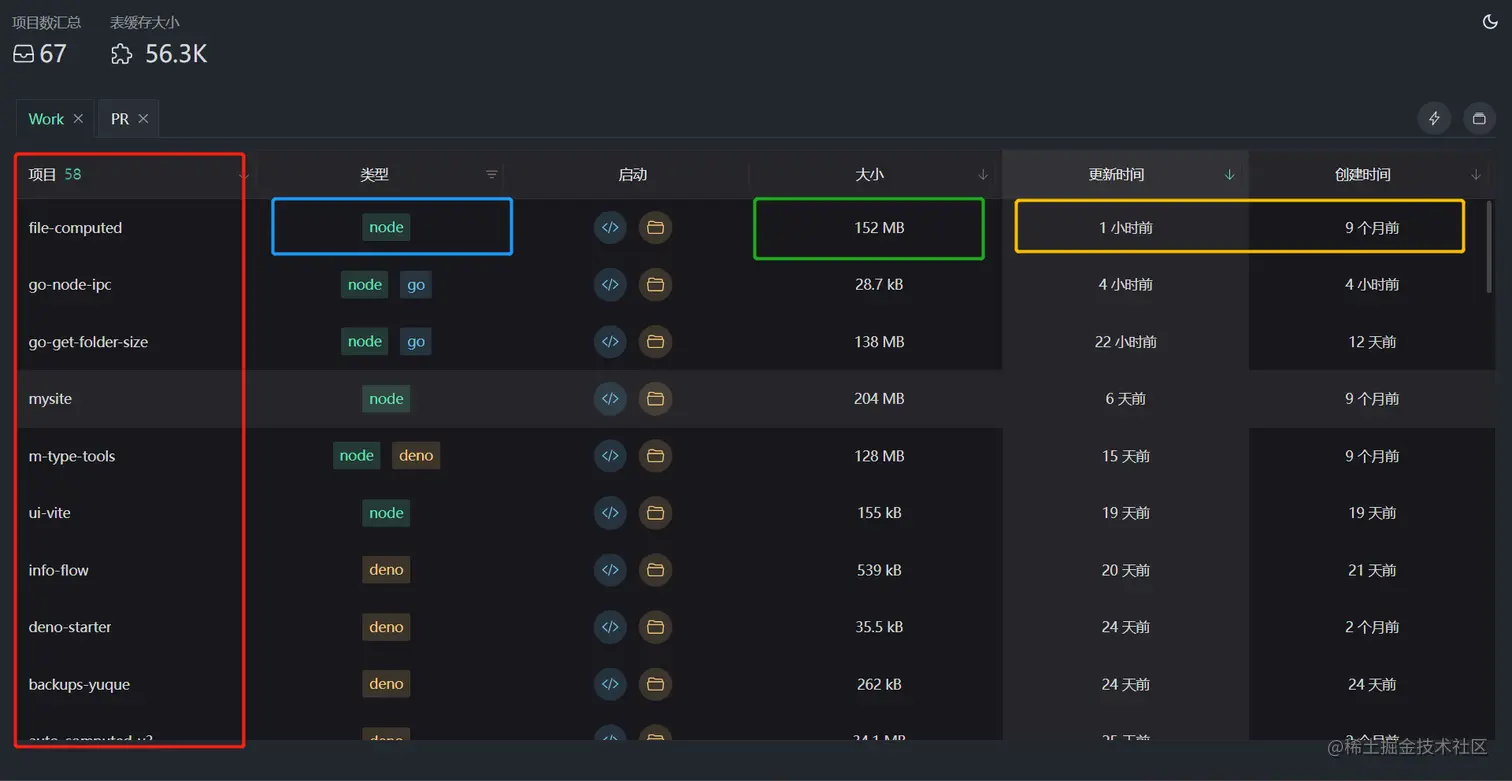Screen dimensions: 1512x781
Task: Close the PR tab
Action: point(143,119)
